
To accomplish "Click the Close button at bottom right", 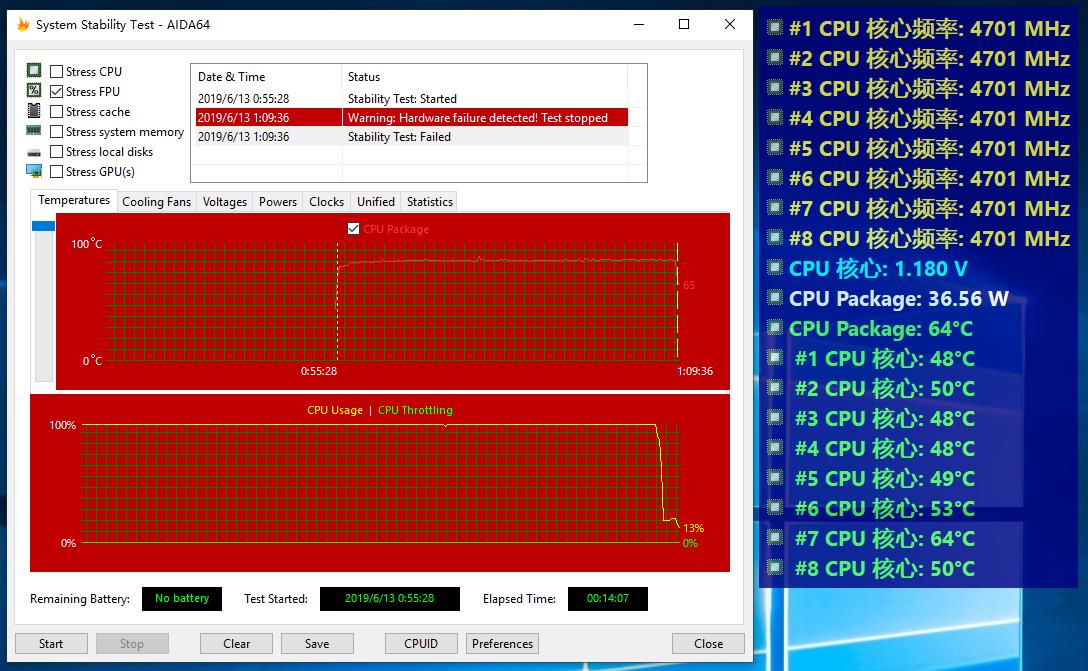I will point(708,643).
